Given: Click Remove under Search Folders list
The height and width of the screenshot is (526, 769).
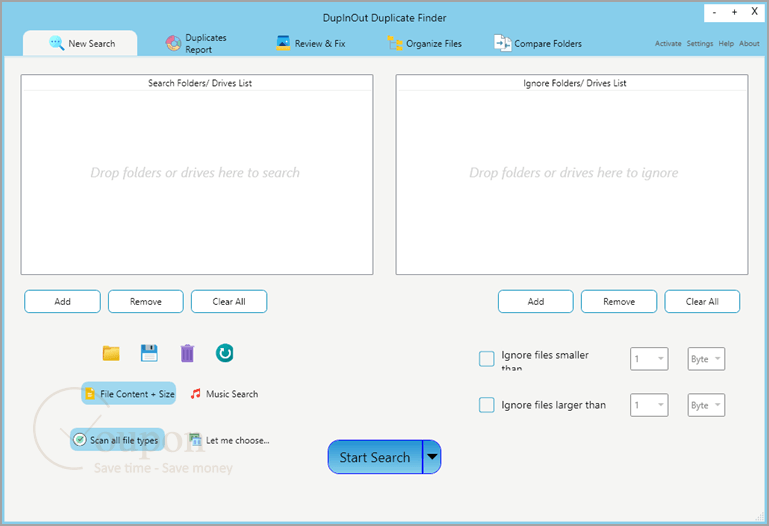Looking at the screenshot, I should coord(146,301).
